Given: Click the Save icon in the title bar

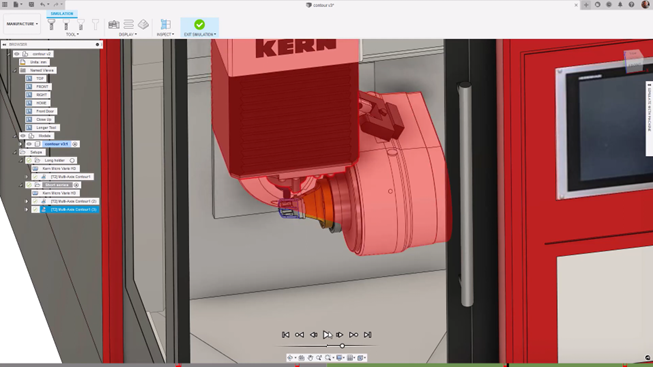Looking at the screenshot, I should click(31, 5).
